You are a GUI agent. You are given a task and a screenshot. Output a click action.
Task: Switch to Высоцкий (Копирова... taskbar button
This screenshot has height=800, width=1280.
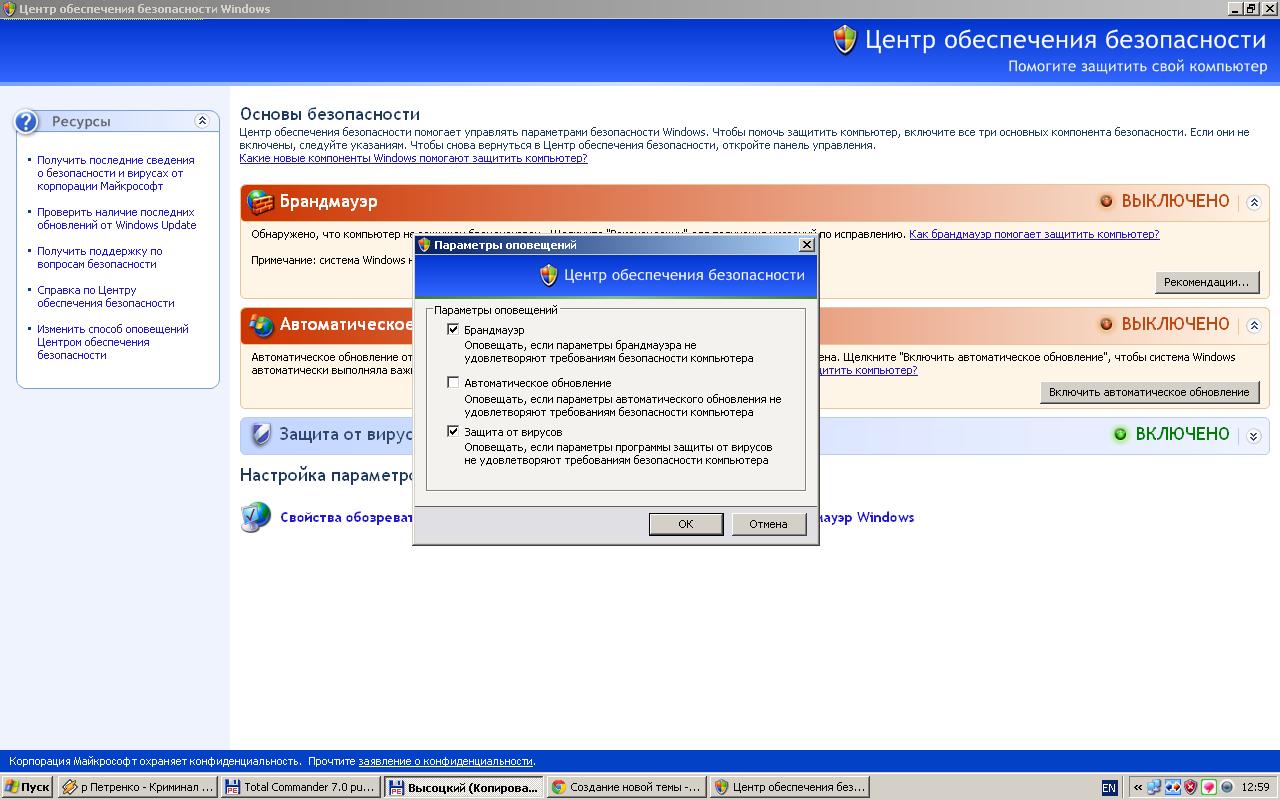tap(463, 787)
